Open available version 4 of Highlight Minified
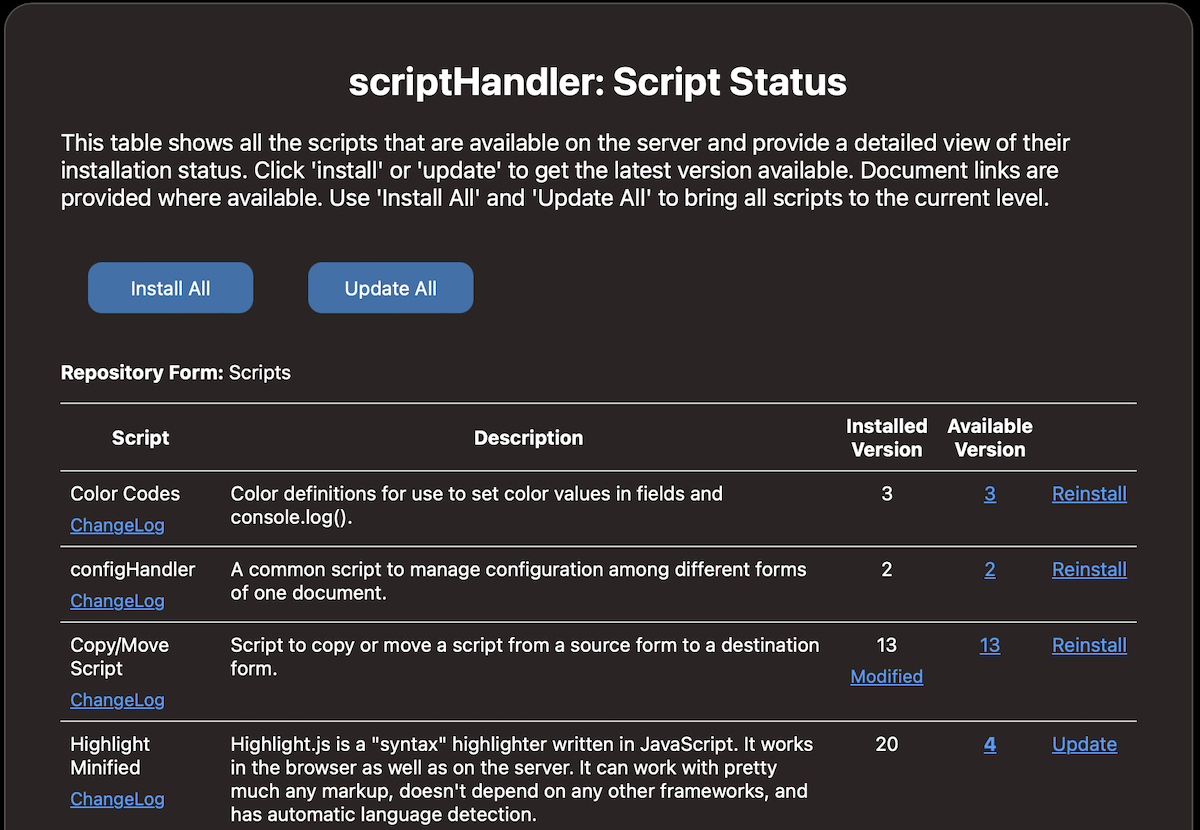 990,744
